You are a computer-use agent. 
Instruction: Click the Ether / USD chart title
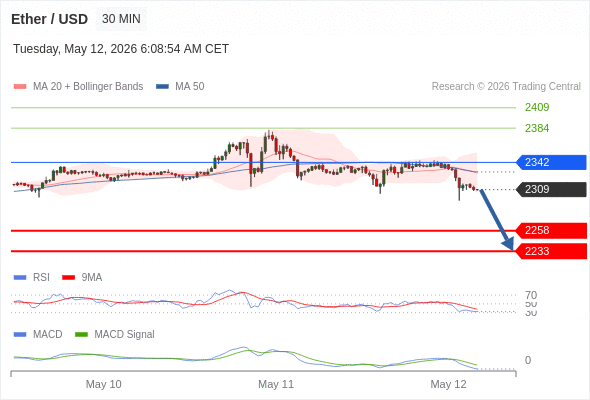(49, 19)
